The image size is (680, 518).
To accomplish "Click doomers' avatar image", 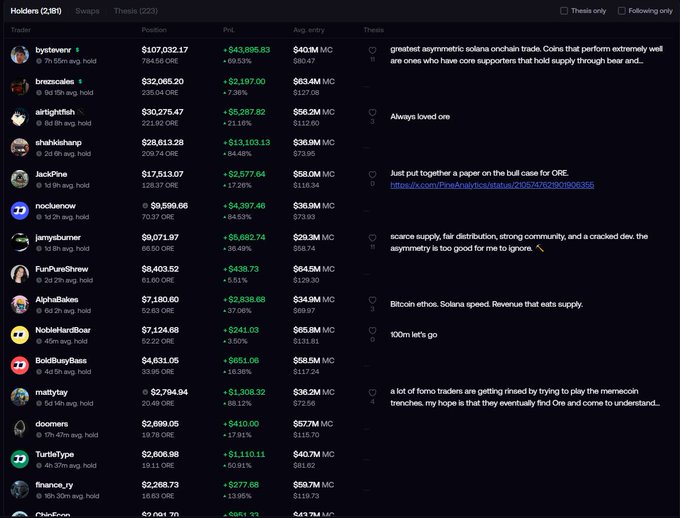I will 20,429.
